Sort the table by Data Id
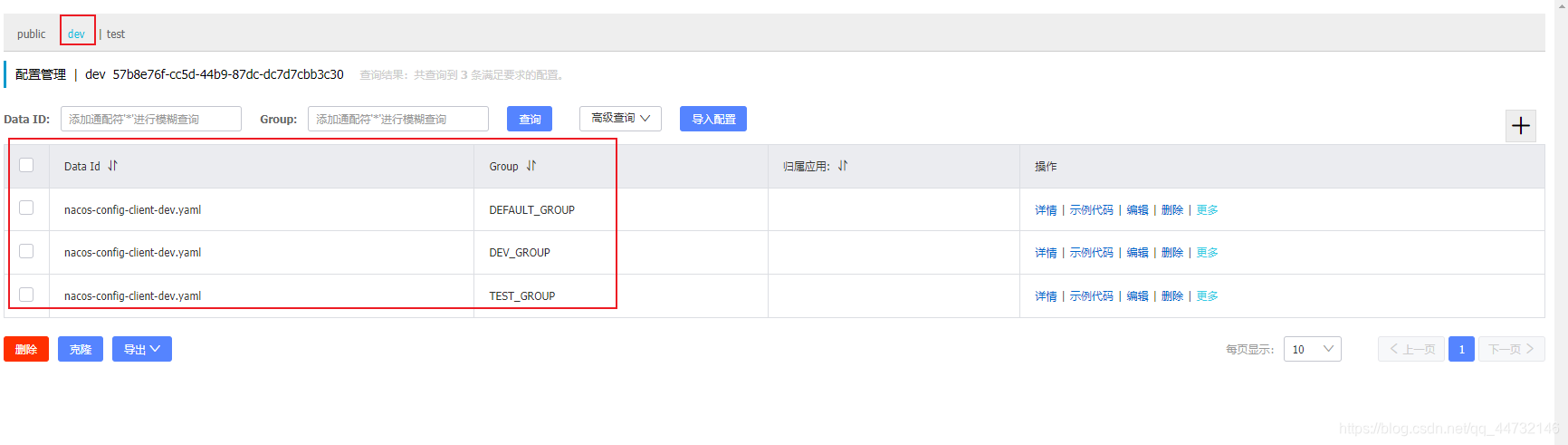Screen dimensions: 1568x445 pos(113,166)
